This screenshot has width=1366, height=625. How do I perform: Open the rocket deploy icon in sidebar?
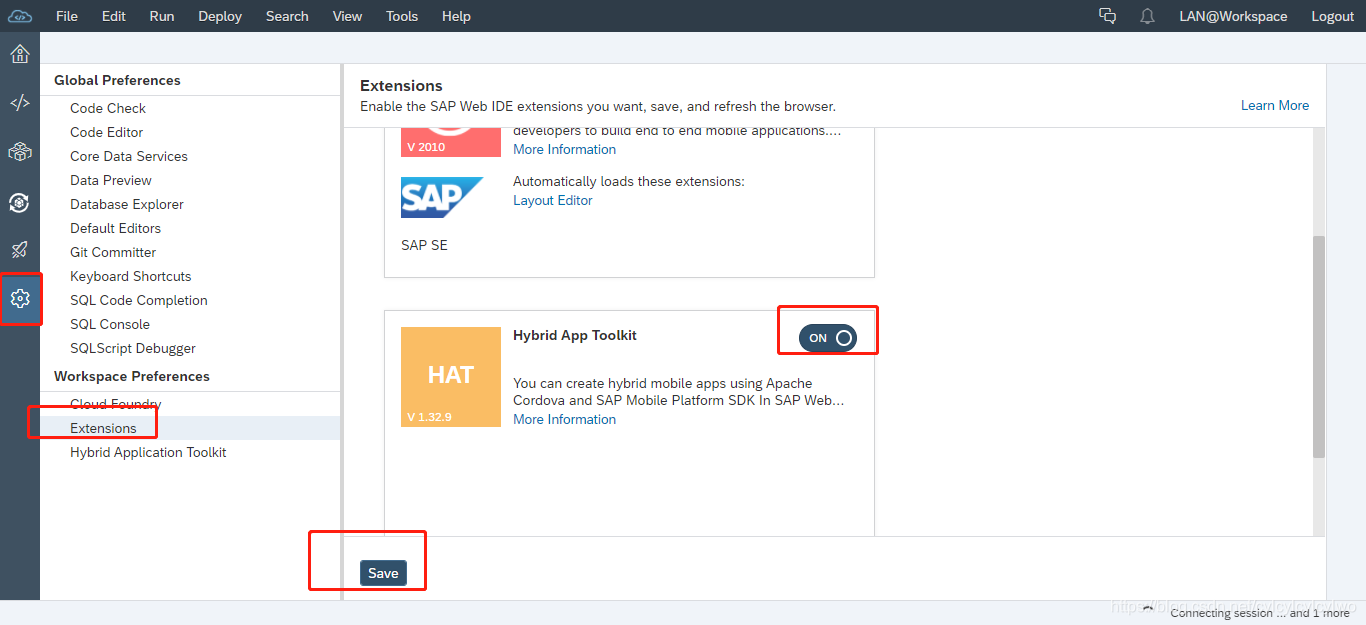(x=20, y=250)
